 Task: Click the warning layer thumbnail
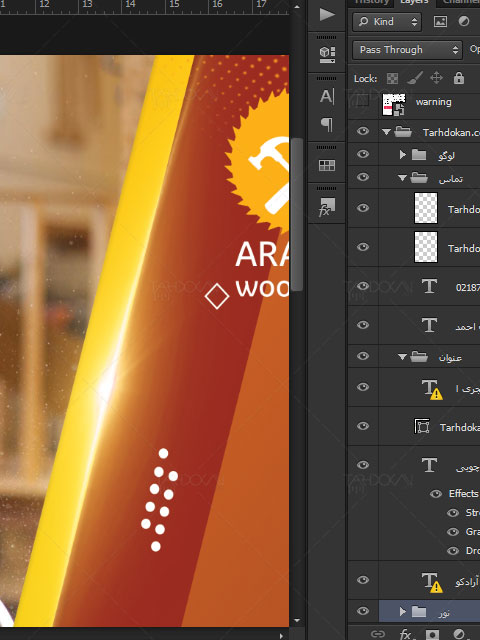tap(393, 104)
